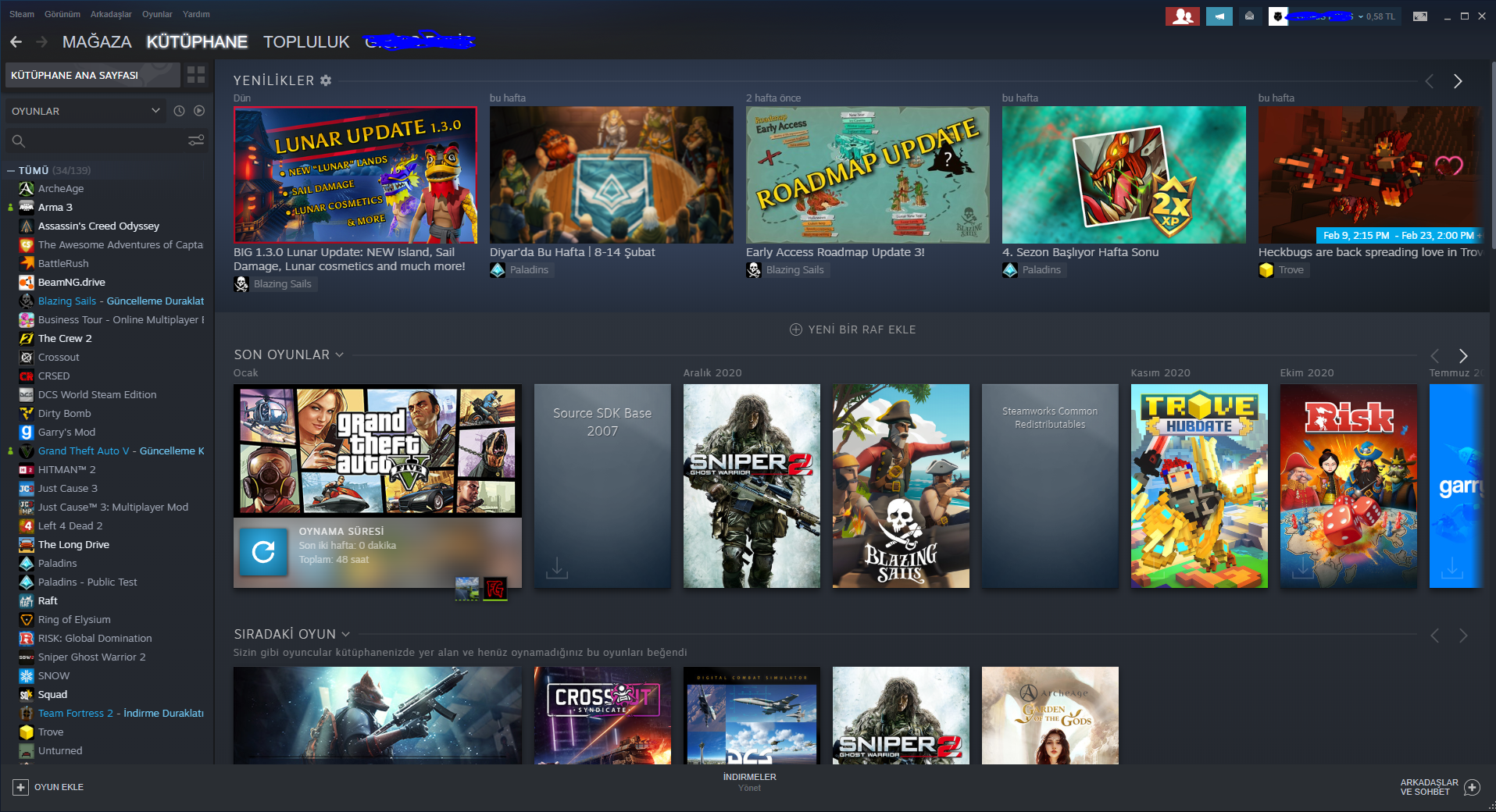Open friends and chat plus icon
1496x812 pixels.
[1472, 787]
